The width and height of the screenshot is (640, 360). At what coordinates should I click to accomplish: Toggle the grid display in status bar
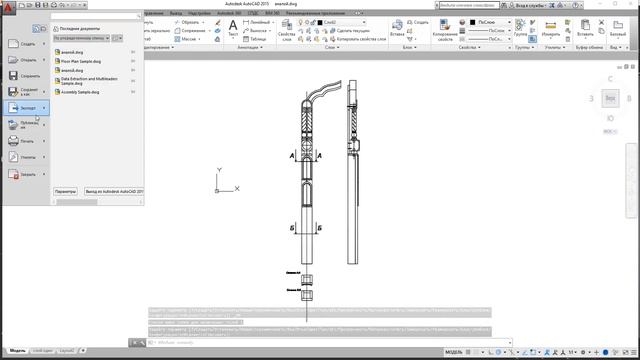point(468,352)
